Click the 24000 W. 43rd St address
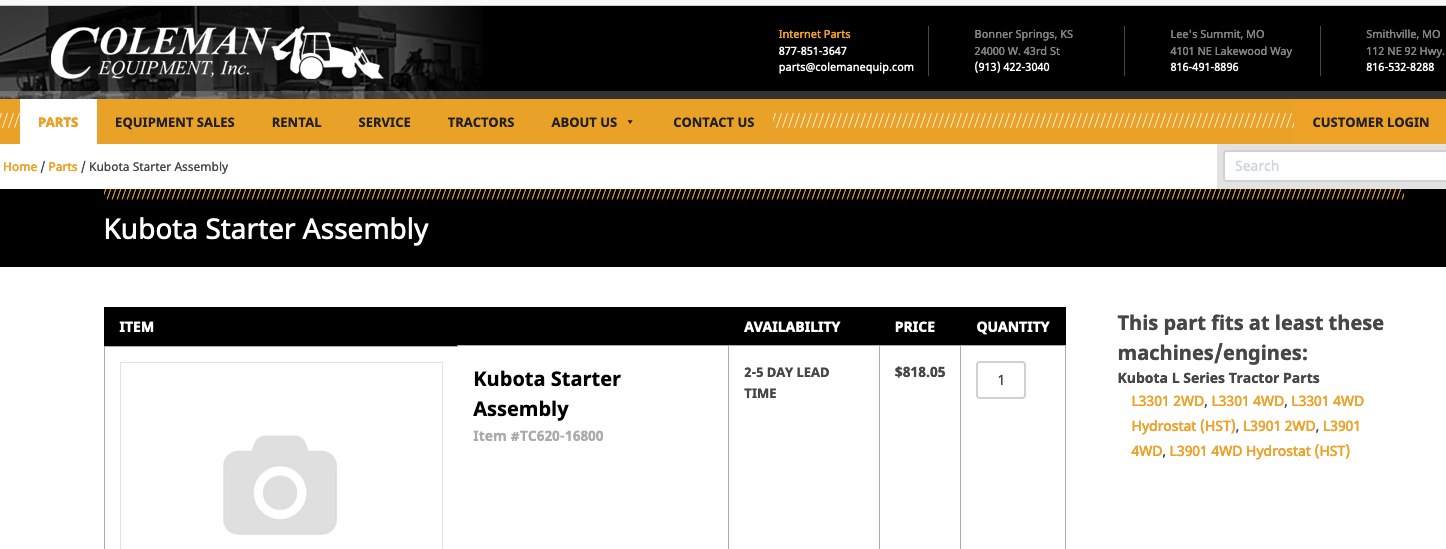 pyautogui.click(x=1018, y=51)
